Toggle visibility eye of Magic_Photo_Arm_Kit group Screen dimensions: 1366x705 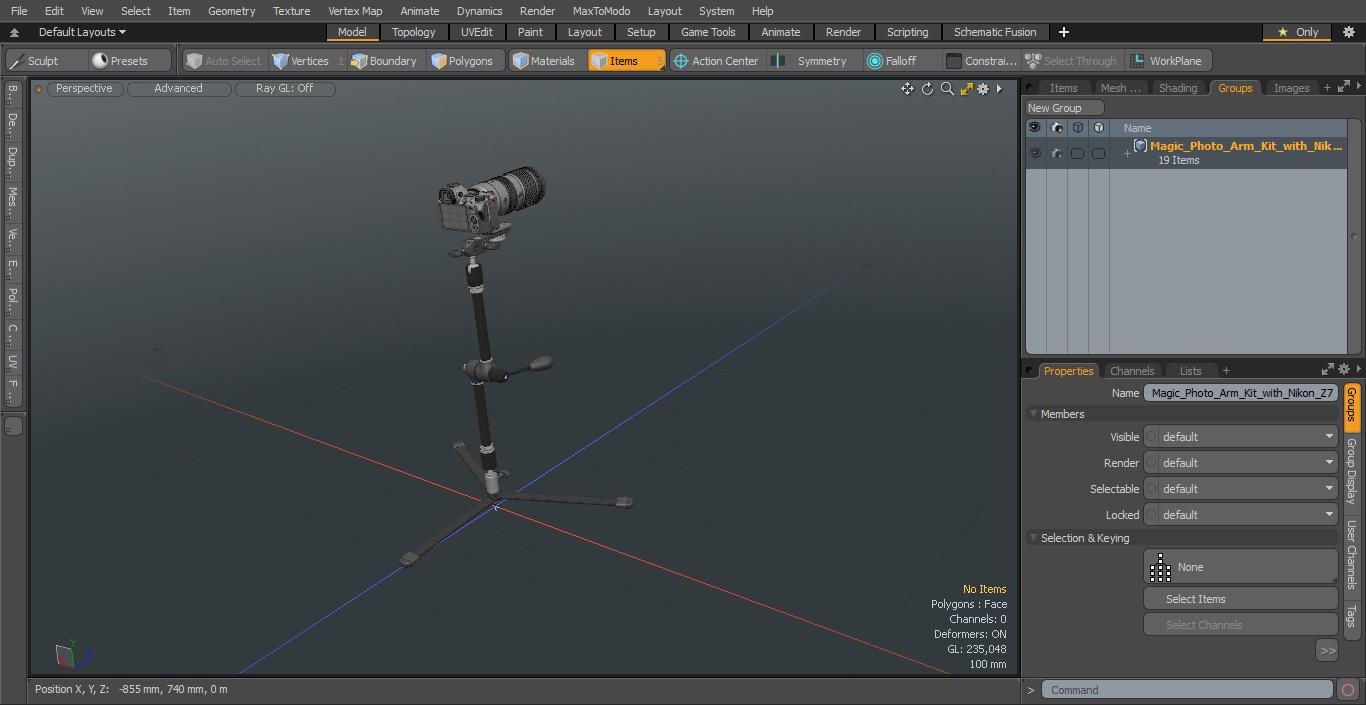pos(1035,153)
